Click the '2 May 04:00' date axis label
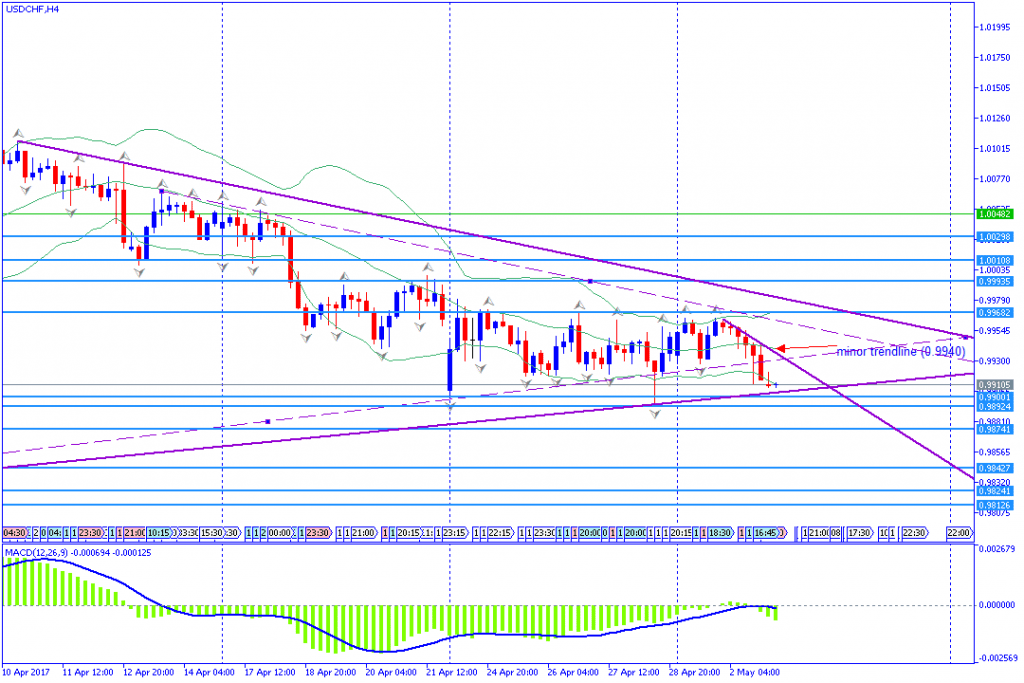 (x=753, y=672)
